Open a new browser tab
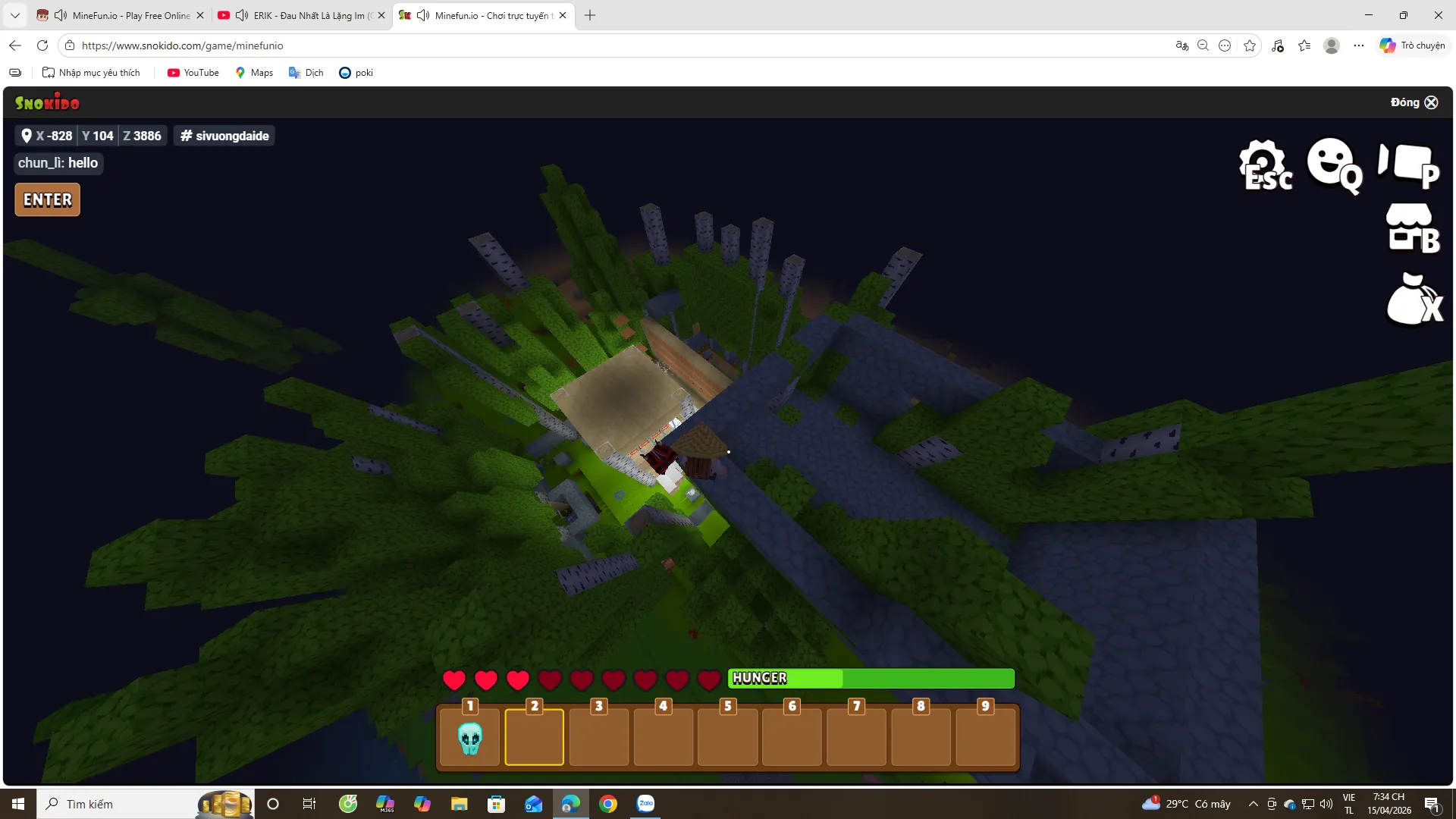This screenshot has height=819, width=1456. pyautogui.click(x=590, y=15)
